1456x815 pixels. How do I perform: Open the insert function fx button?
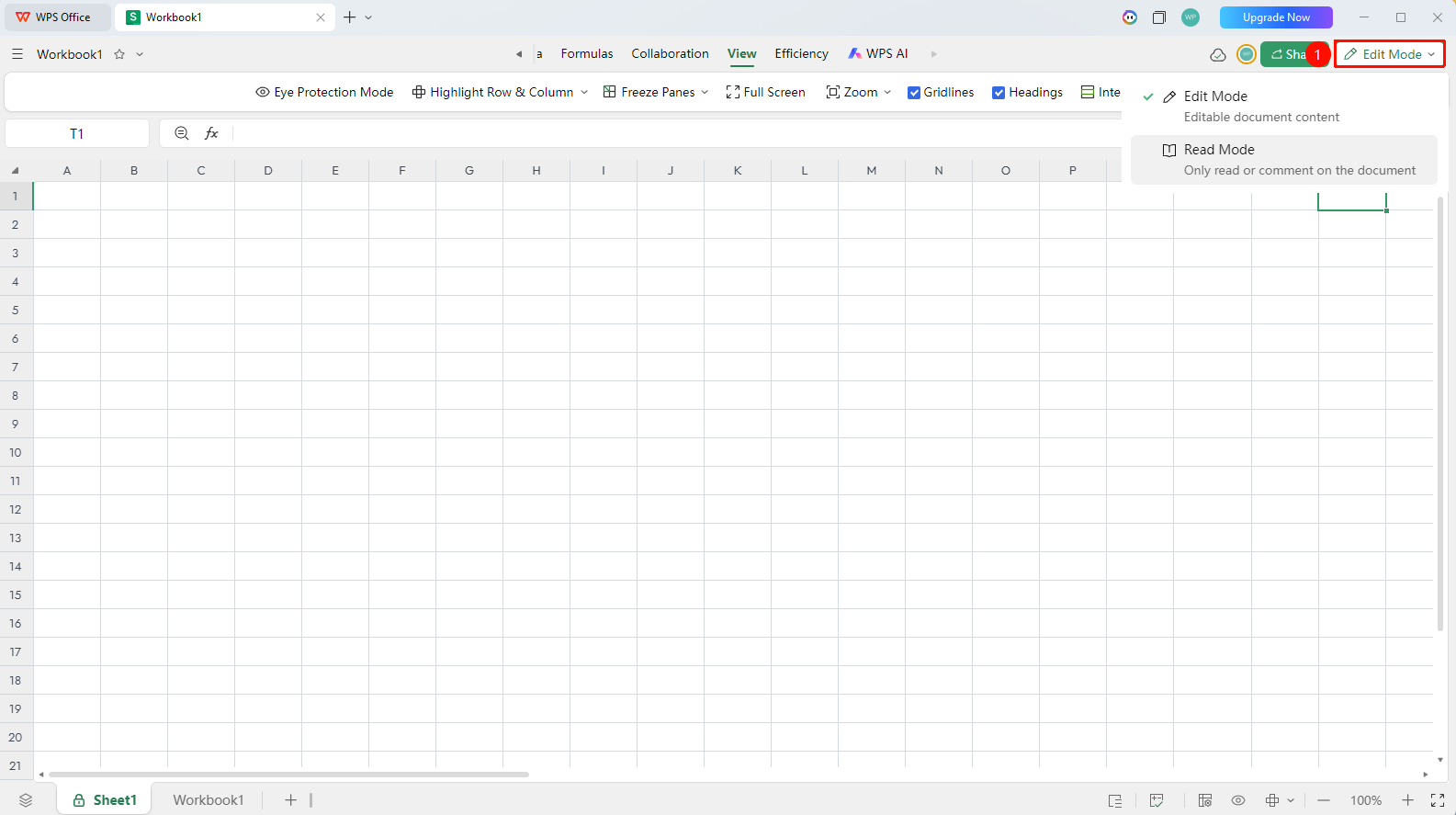coord(211,133)
